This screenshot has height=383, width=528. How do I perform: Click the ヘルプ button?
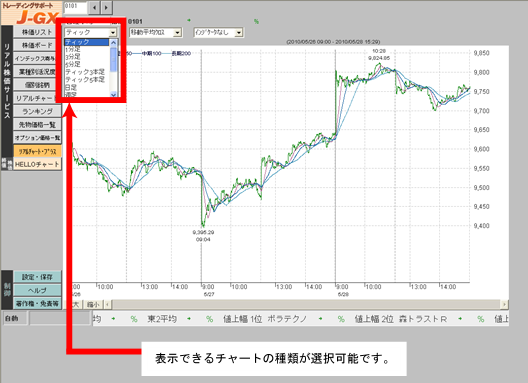pyautogui.click(x=37, y=290)
